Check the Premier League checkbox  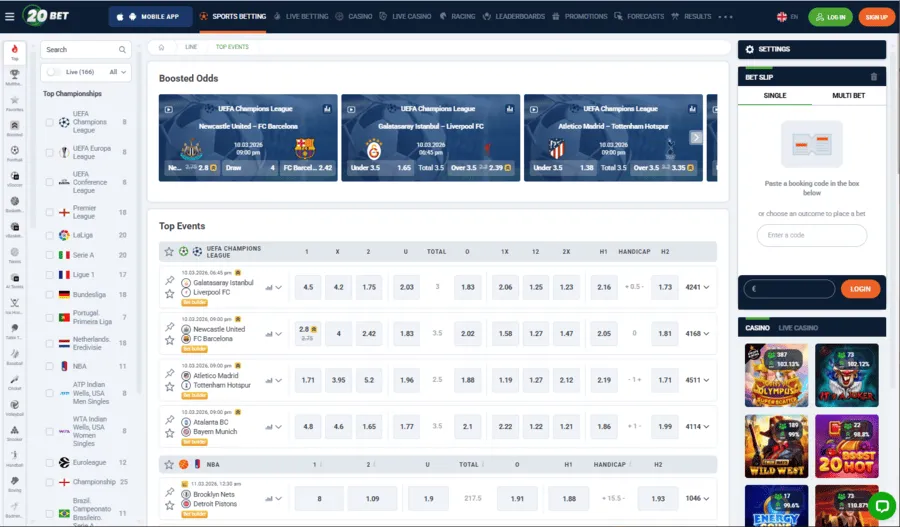[49, 212]
